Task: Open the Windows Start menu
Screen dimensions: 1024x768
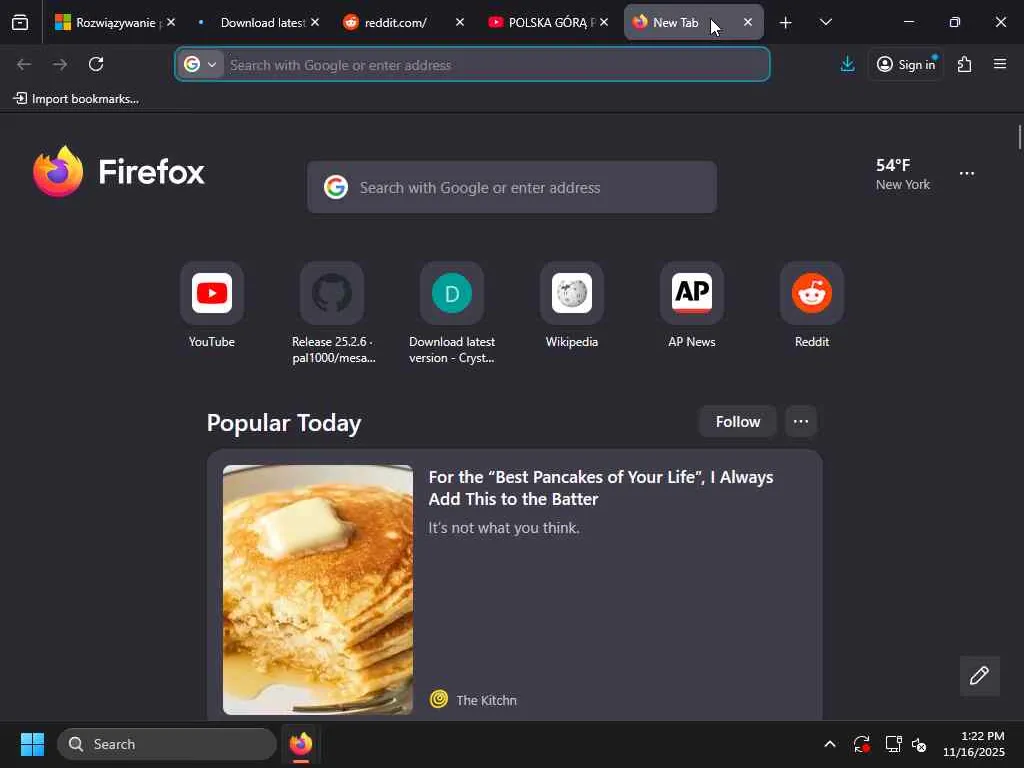Action: pyautogui.click(x=32, y=744)
